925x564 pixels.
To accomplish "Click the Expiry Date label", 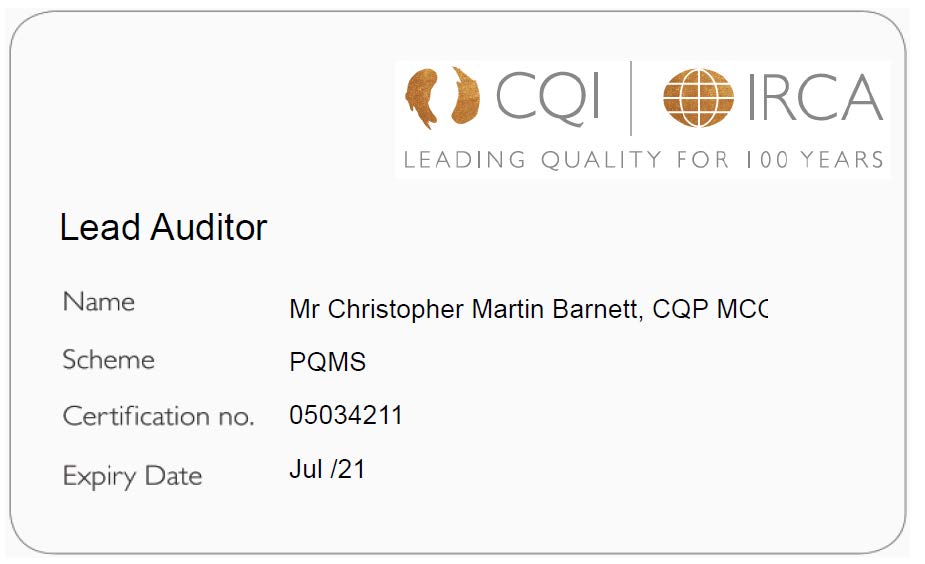I will tap(132, 476).
